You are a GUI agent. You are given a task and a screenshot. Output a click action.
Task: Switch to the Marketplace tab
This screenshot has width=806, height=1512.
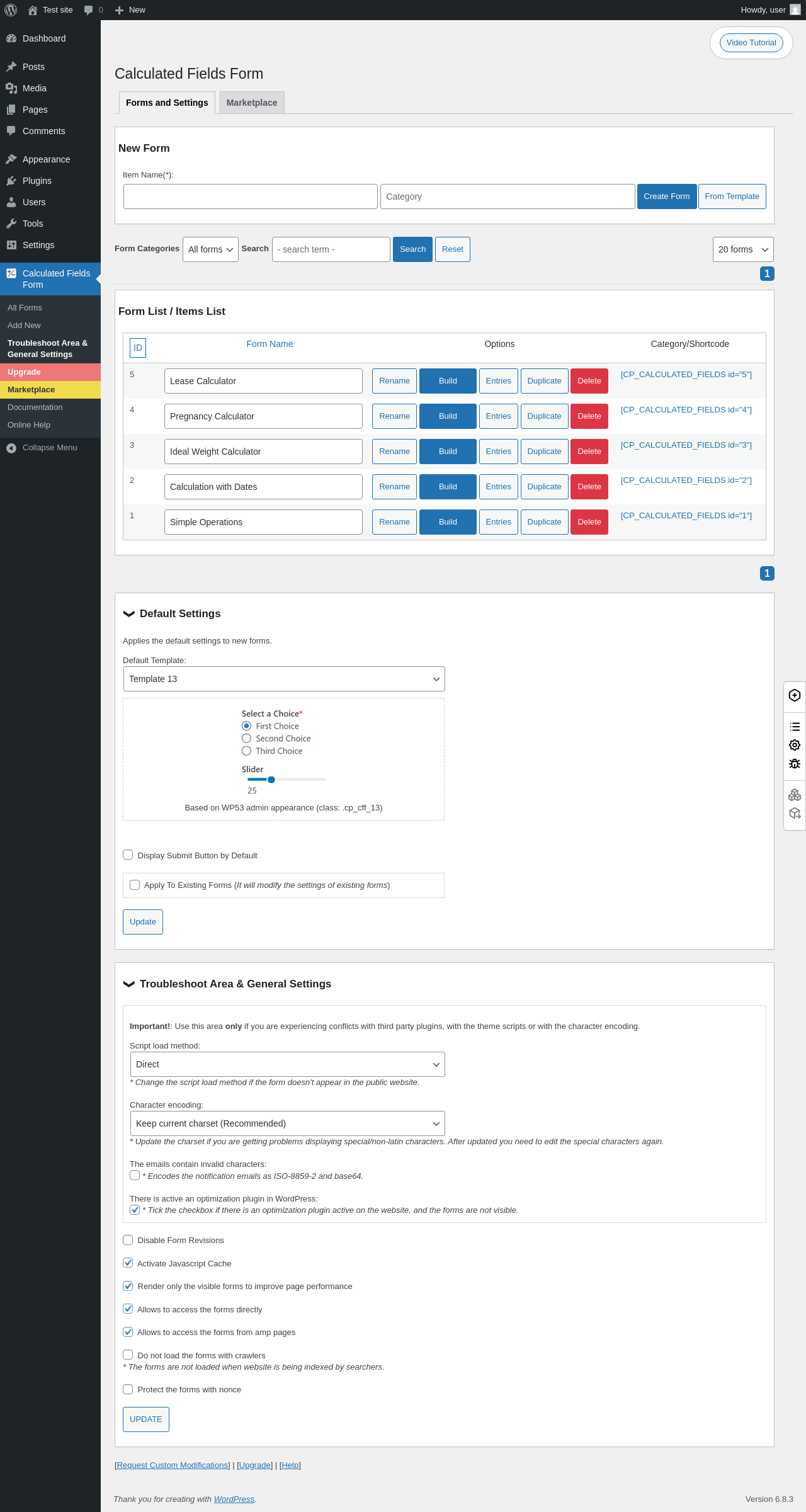pos(252,103)
